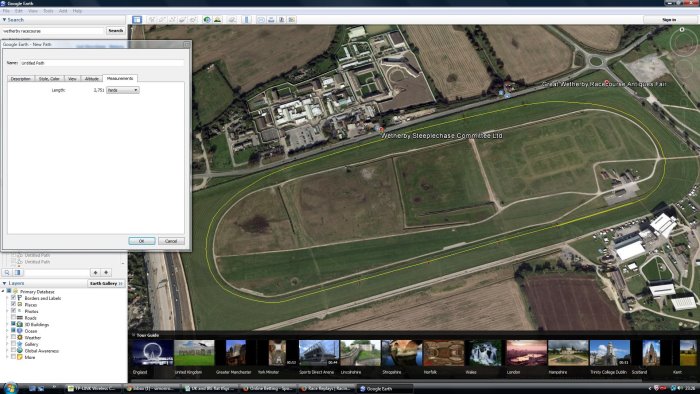Collapse the Layers panel triangle
Screen dimensions: 700x394
4,283
